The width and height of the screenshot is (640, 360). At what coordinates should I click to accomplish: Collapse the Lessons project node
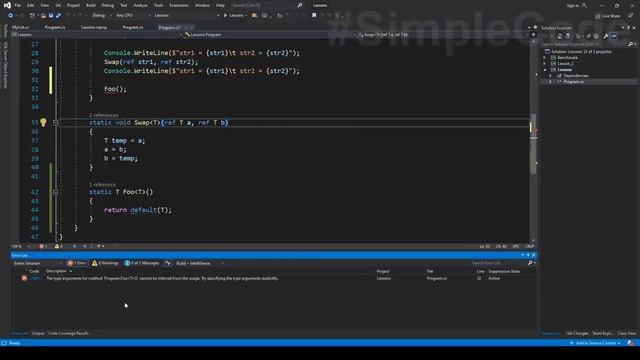pyautogui.click(x=544, y=70)
